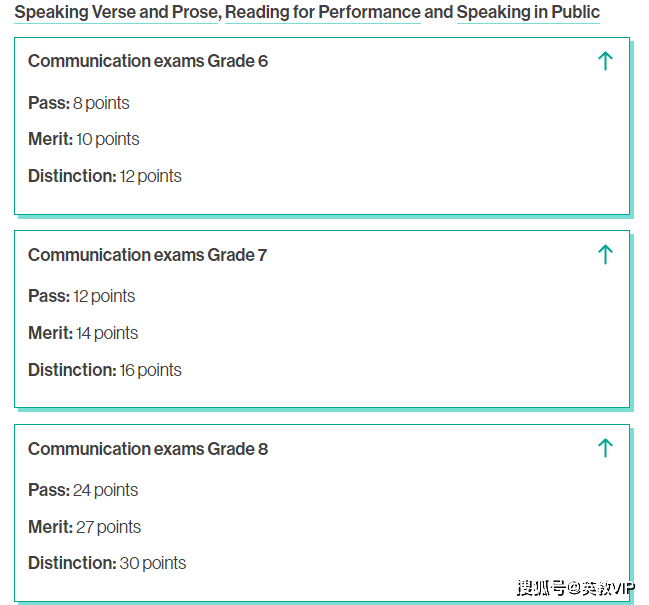This screenshot has width=649, height=605.
Task: Collapse Grade 8 section with arrow icon
Action: pos(605,448)
